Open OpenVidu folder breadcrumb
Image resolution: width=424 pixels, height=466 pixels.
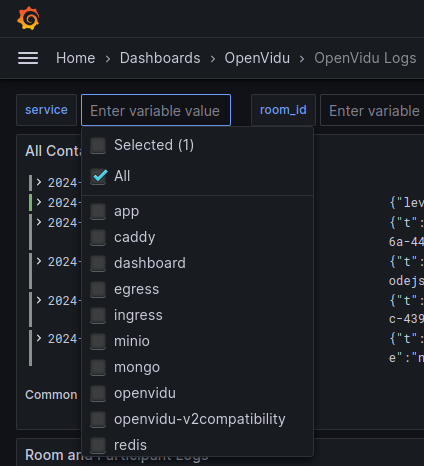pyautogui.click(x=257, y=58)
